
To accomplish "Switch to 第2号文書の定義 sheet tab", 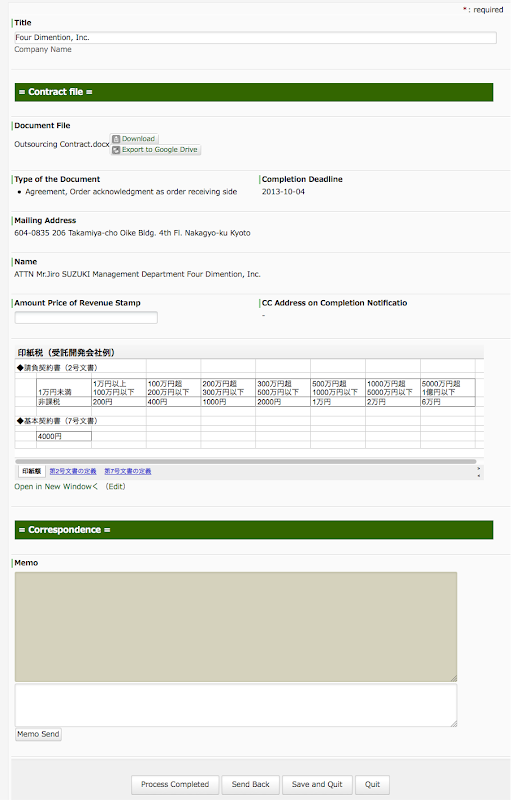I will [x=73, y=471].
